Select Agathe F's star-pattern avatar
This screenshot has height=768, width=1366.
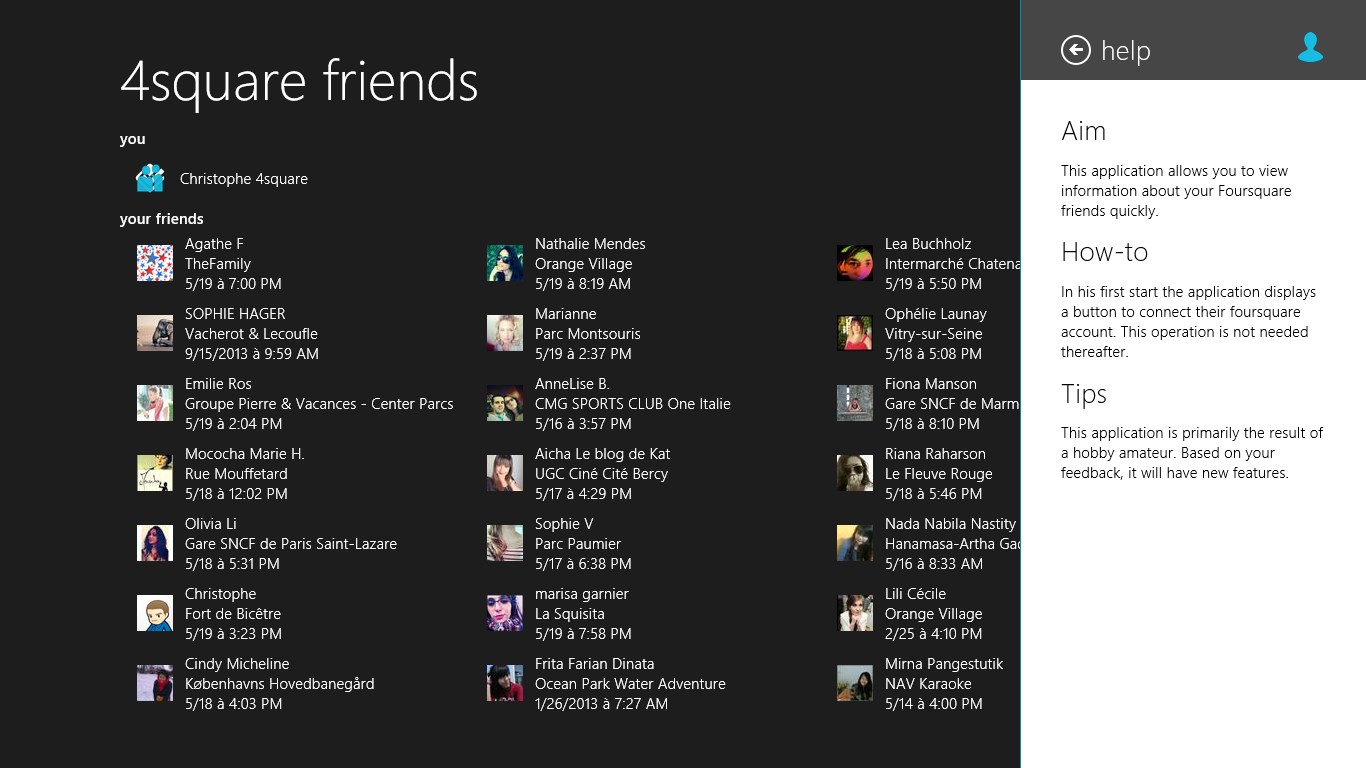coord(155,263)
